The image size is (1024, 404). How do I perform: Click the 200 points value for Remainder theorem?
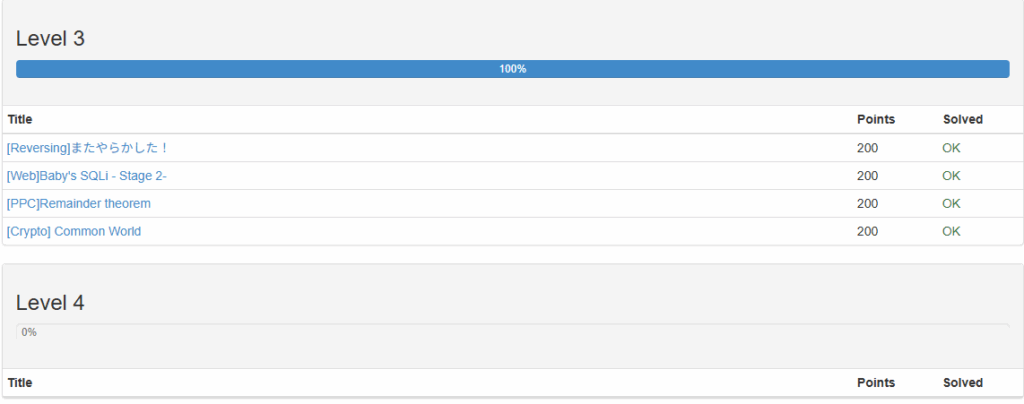(x=868, y=204)
